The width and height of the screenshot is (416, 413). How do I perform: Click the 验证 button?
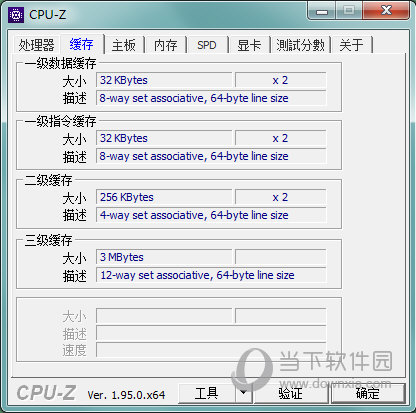tap(291, 393)
